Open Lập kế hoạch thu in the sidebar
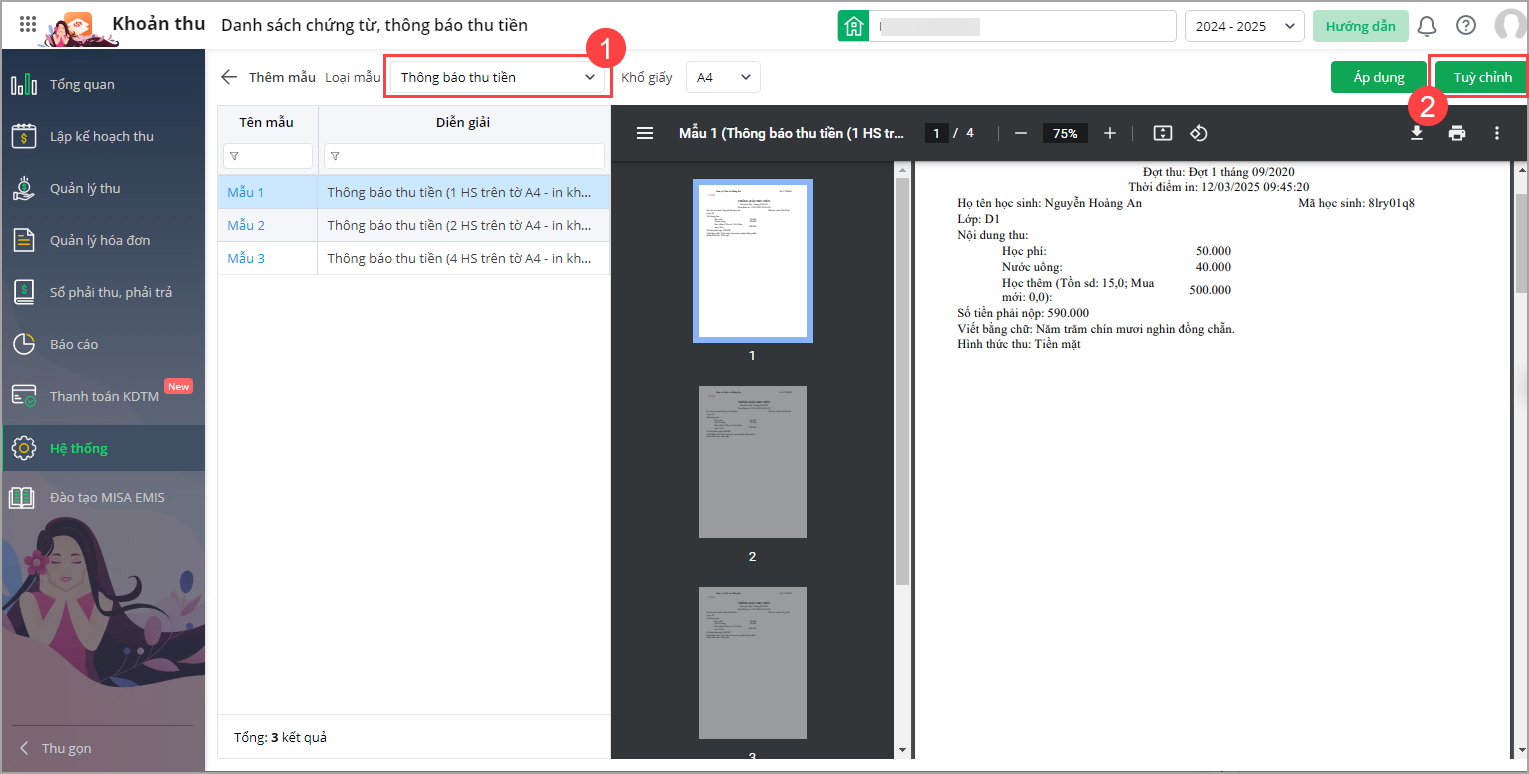Image resolution: width=1529 pixels, height=774 pixels. point(102,136)
